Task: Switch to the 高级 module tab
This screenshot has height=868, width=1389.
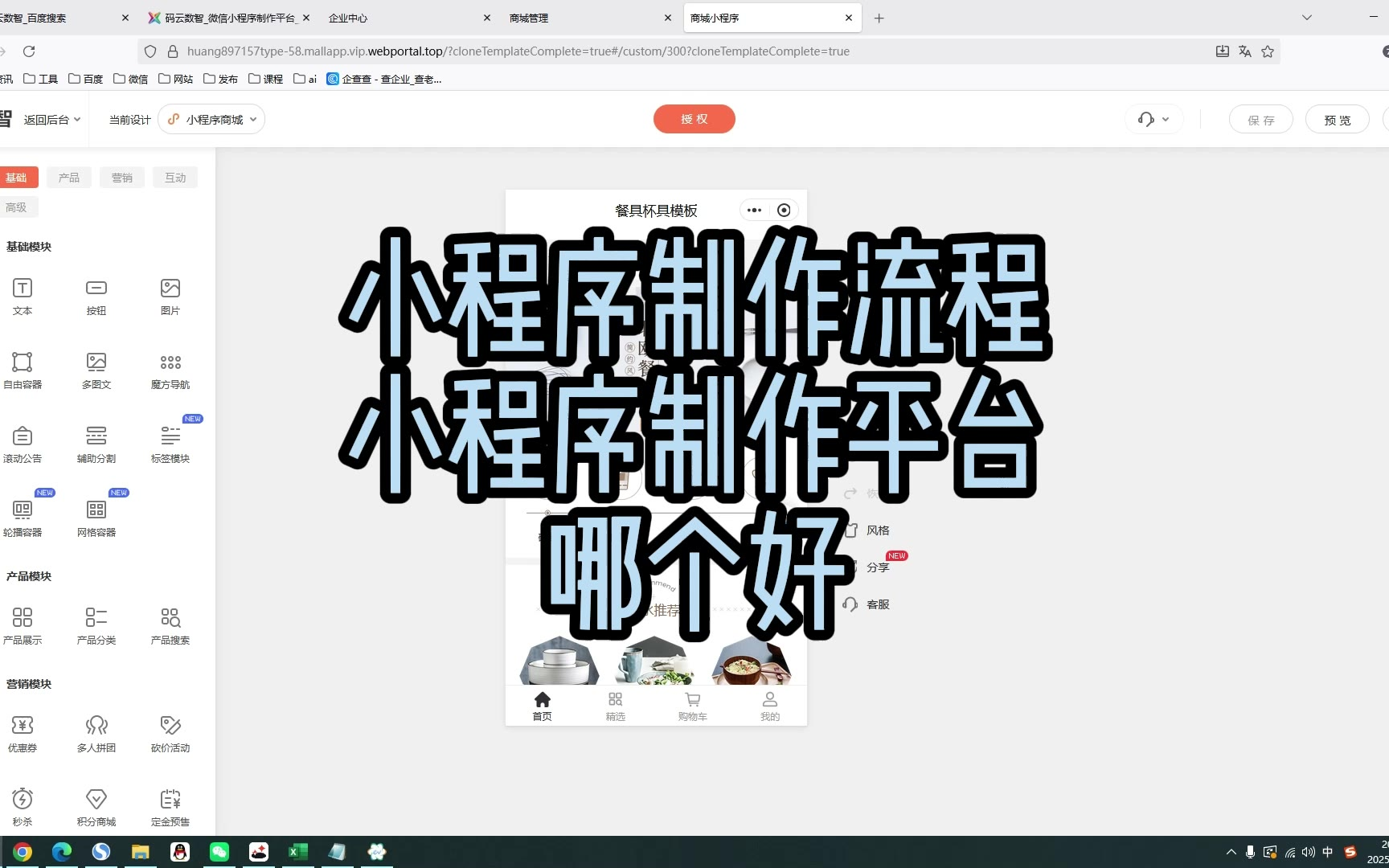Action: click(17, 207)
